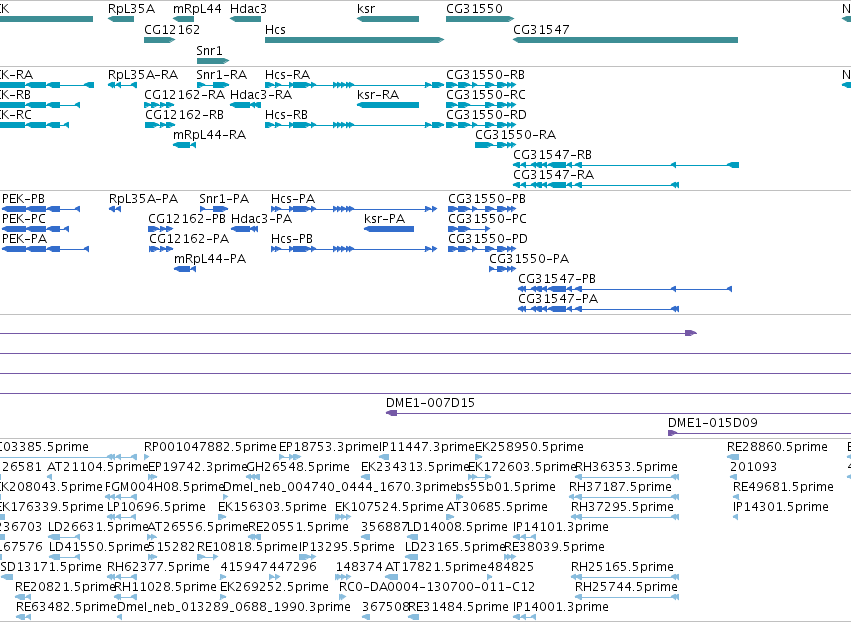Click the RH37295.5prime EST label

coord(623,507)
